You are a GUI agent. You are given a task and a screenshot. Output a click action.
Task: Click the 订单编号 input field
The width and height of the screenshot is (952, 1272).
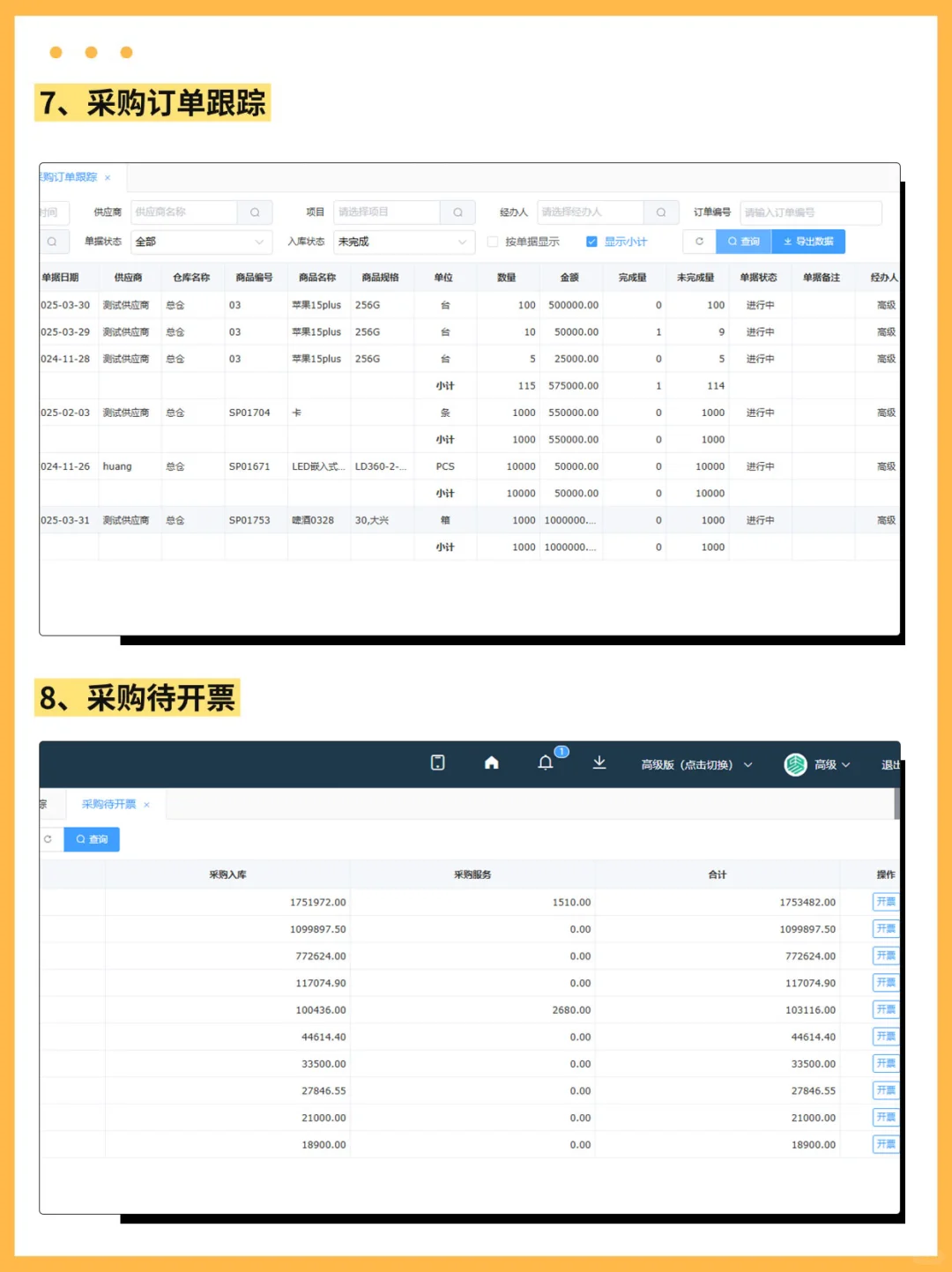pos(809,212)
